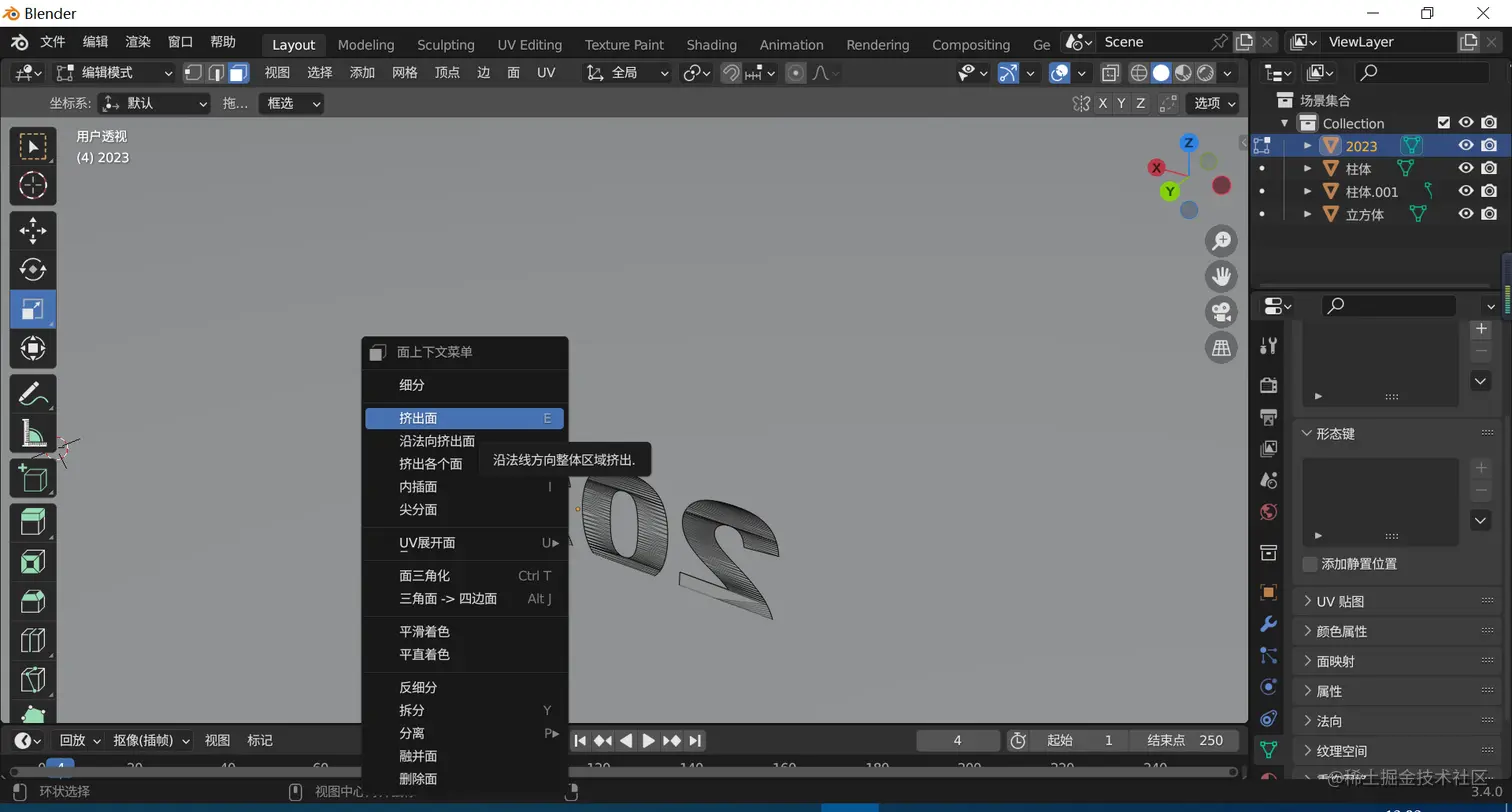Select the Measure tool
The image size is (1512, 812).
[33, 433]
